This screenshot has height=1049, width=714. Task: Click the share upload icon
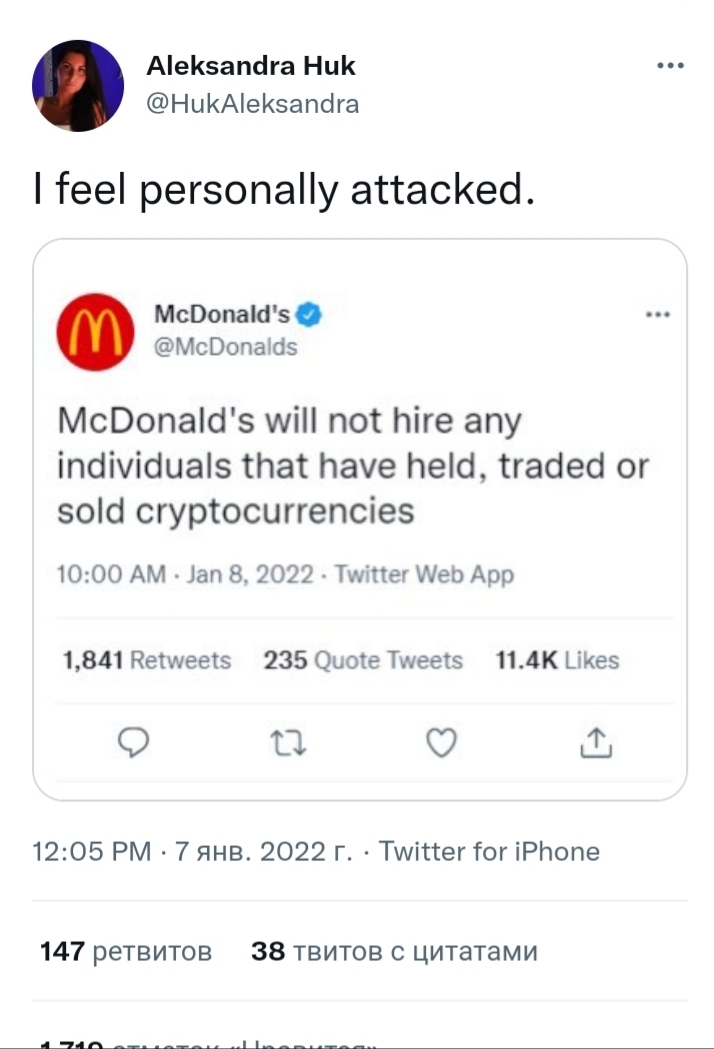point(596,742)
